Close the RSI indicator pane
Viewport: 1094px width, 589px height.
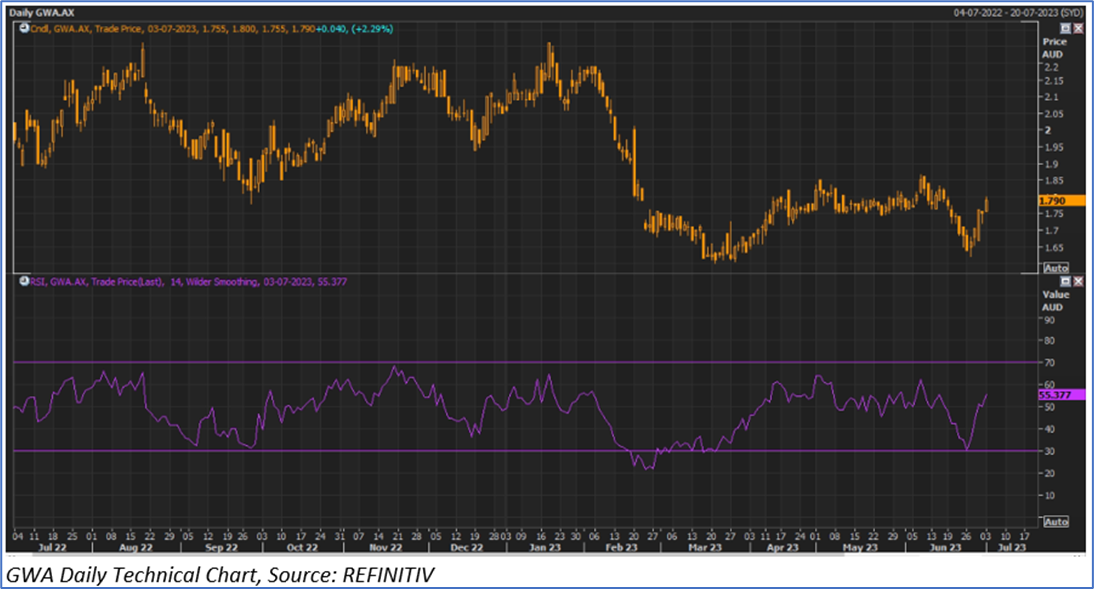[x=1077, y=283]
